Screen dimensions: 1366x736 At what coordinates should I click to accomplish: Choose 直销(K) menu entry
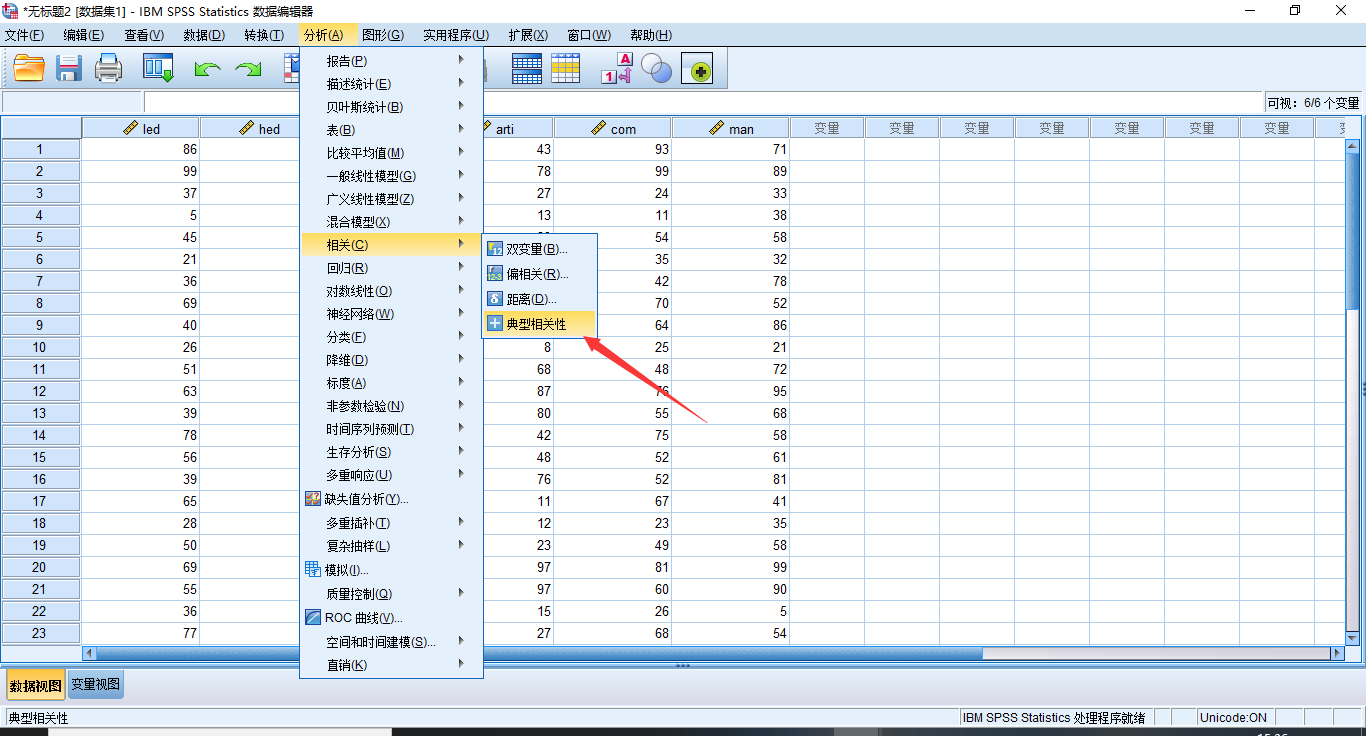[391, 665]
